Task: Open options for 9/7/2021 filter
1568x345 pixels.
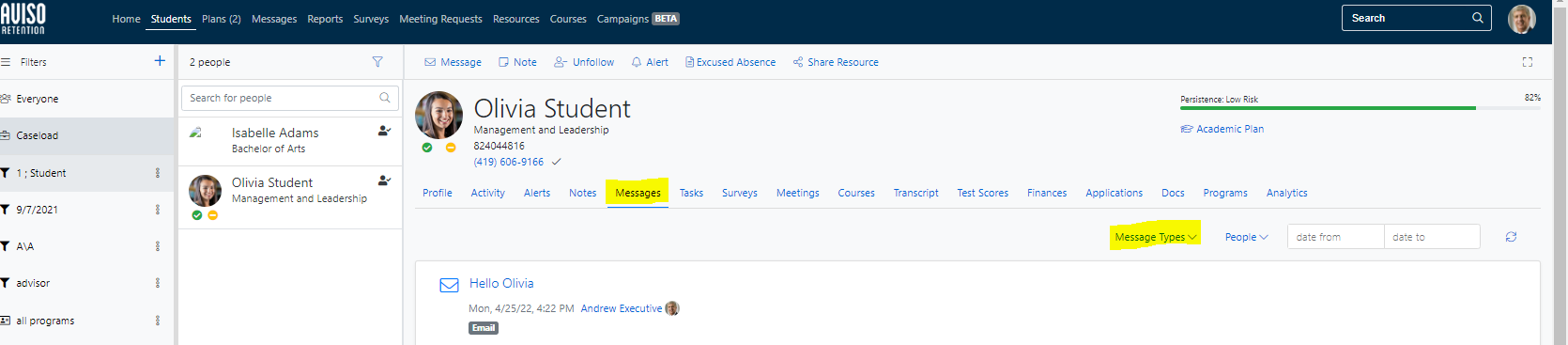Action: [158, 210]
